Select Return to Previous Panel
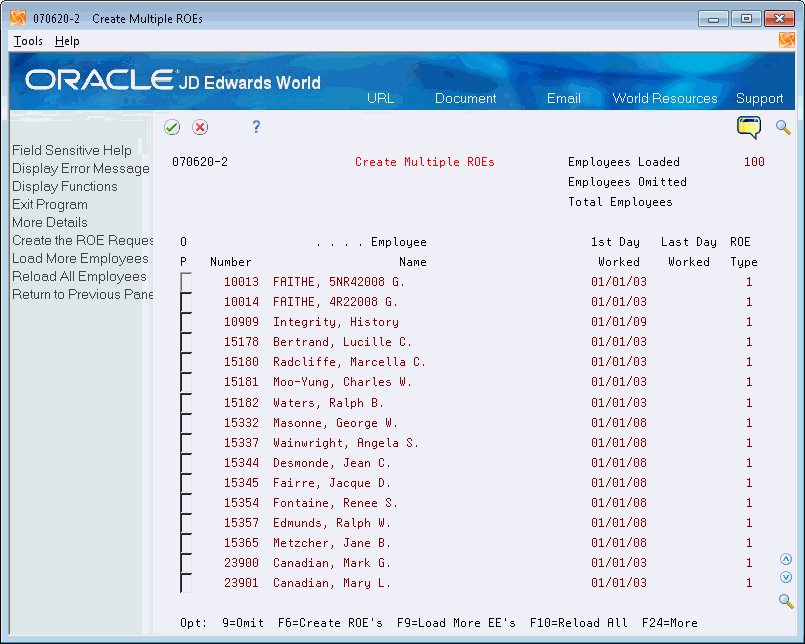Screen dimensions: 805x644 [83, 294]
